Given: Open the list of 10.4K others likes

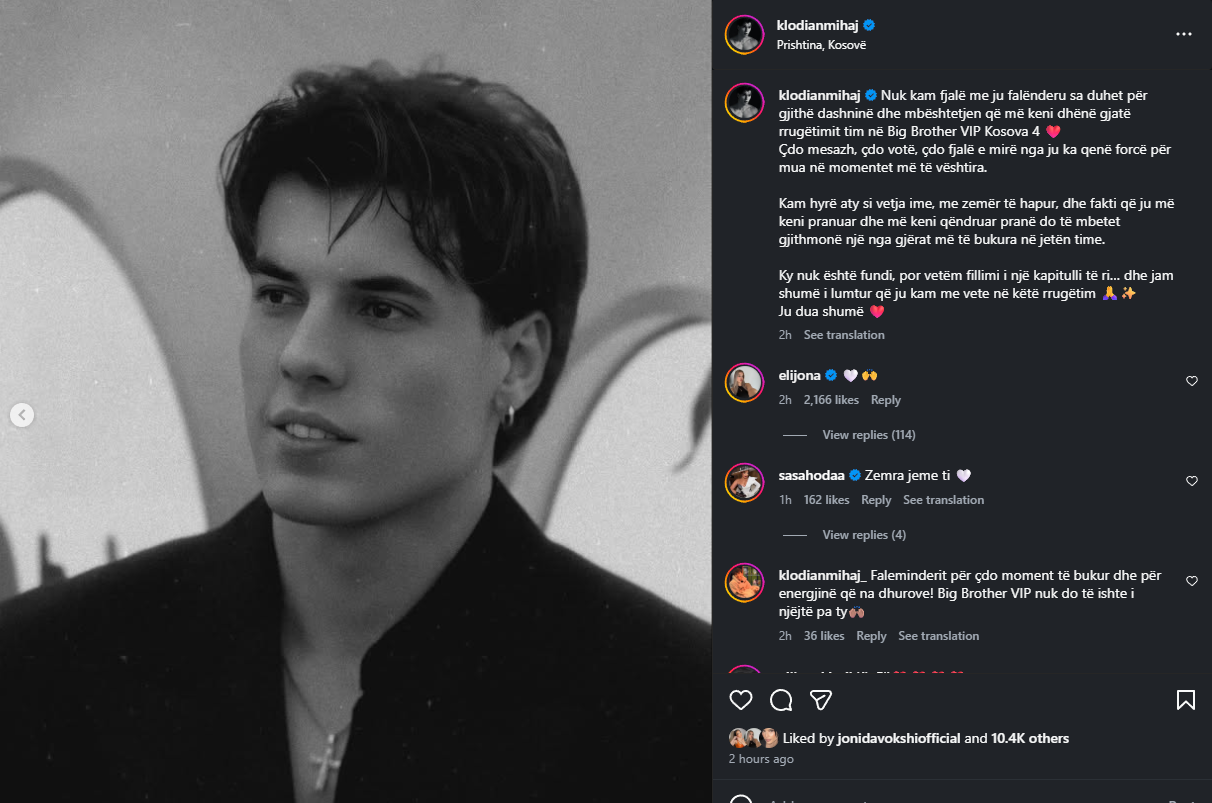Looking at the screenshot, I should pos(1030,739).
